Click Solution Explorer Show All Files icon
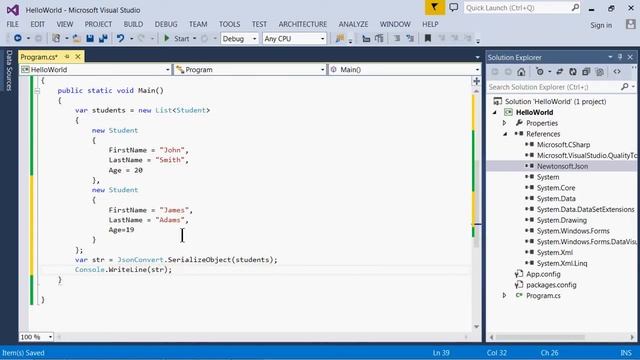This screenshot has width=640, height=360. coord(600,72)
